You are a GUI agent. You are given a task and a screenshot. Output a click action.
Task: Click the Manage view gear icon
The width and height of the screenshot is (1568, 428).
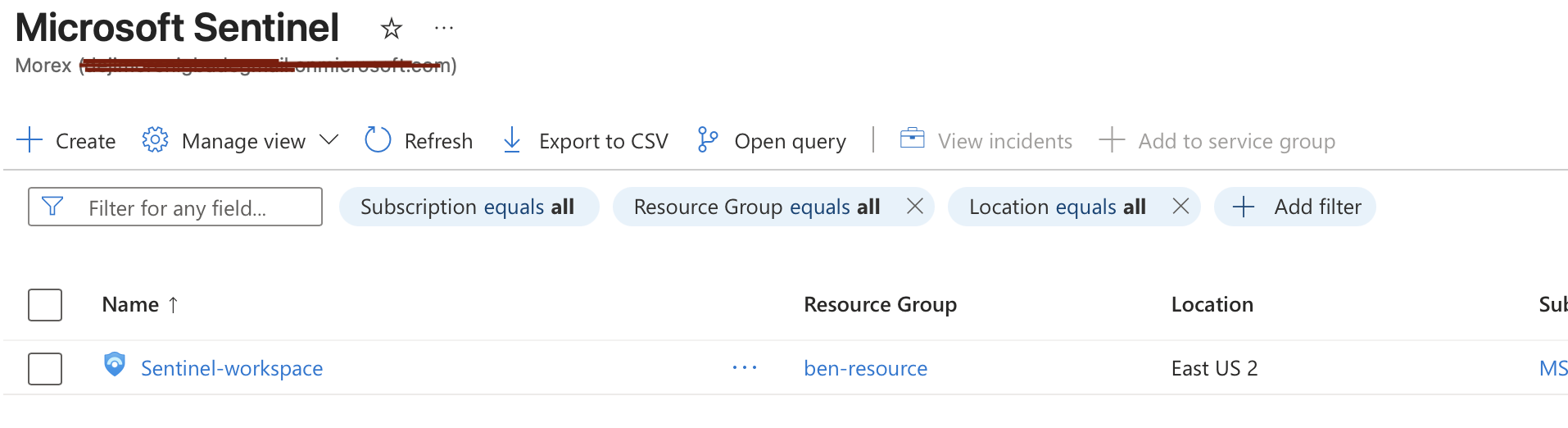tap(155, 140)
